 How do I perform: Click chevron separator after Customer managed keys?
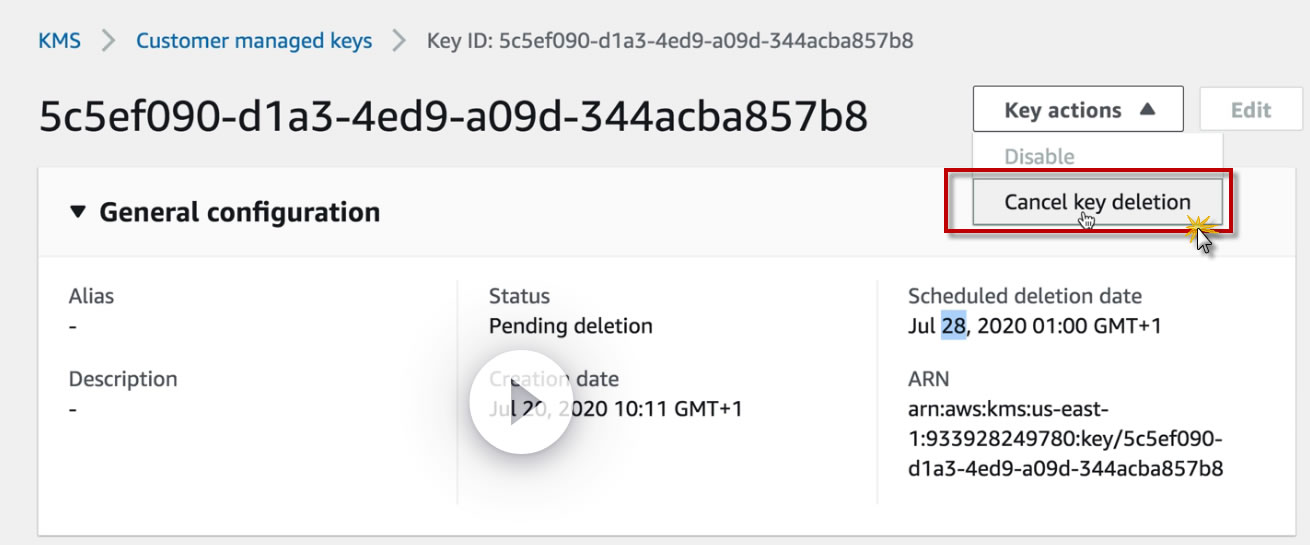point(399,41)
